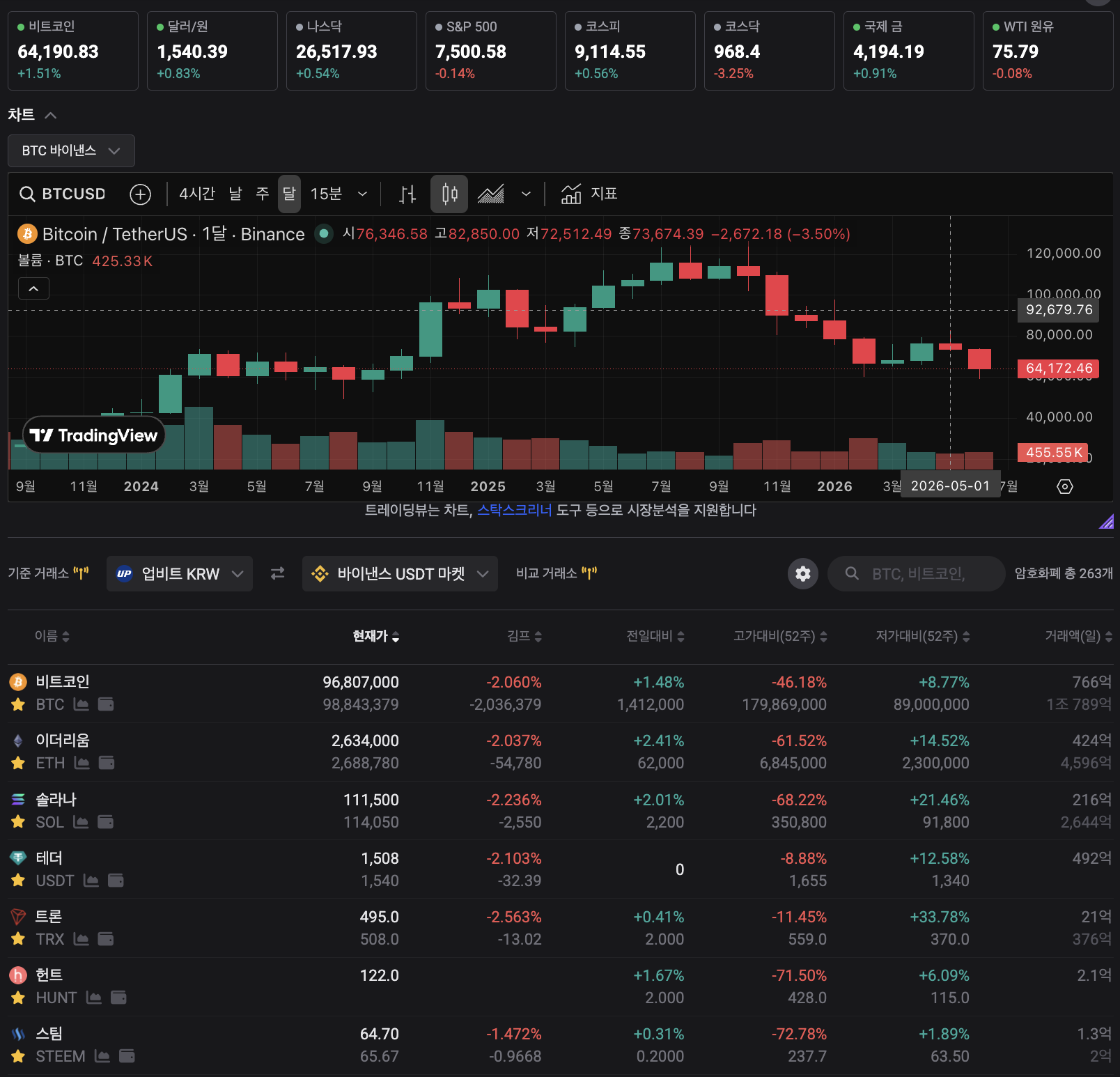Select the 4시간 interval
The width and height of the screenshot is (1120, 1077).
click(x=197, y=194)
